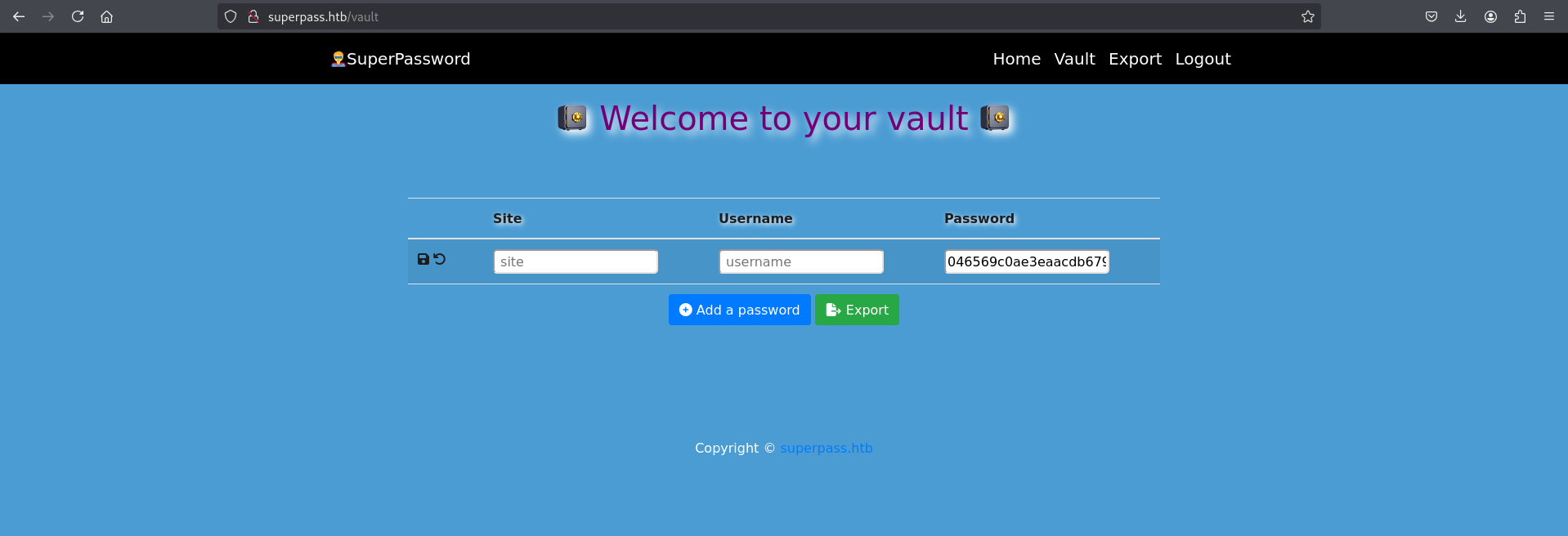Follow the superpass.htb footer link
The height and width of the screenshot is (536, 1568).
point(826,448)
